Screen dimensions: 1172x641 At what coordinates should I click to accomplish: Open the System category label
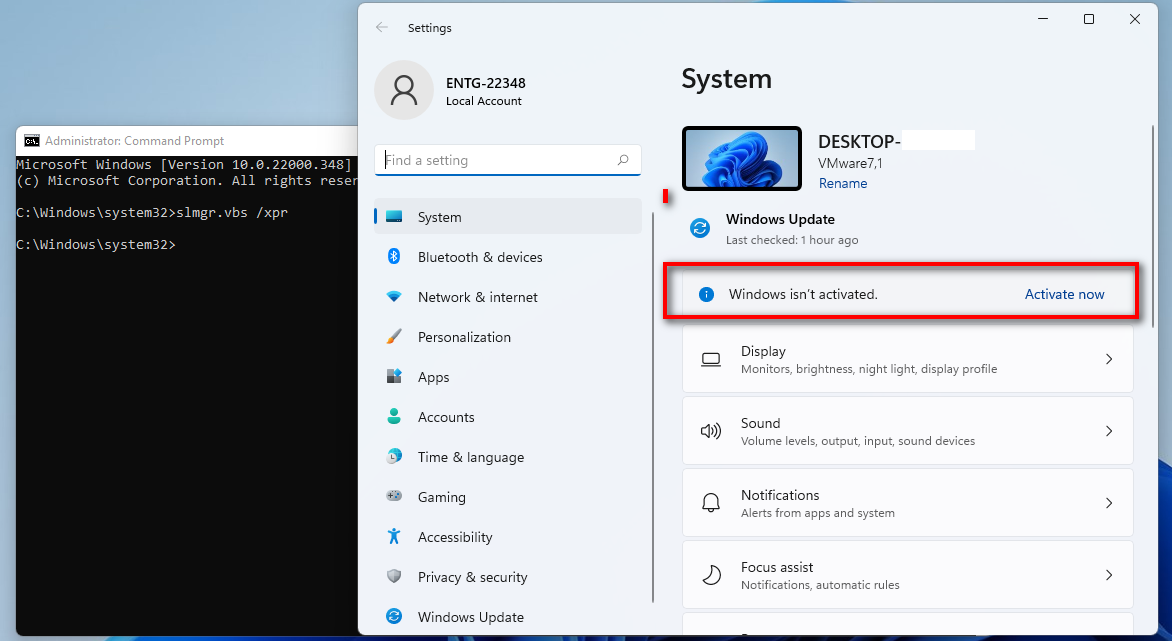point(440,217)
